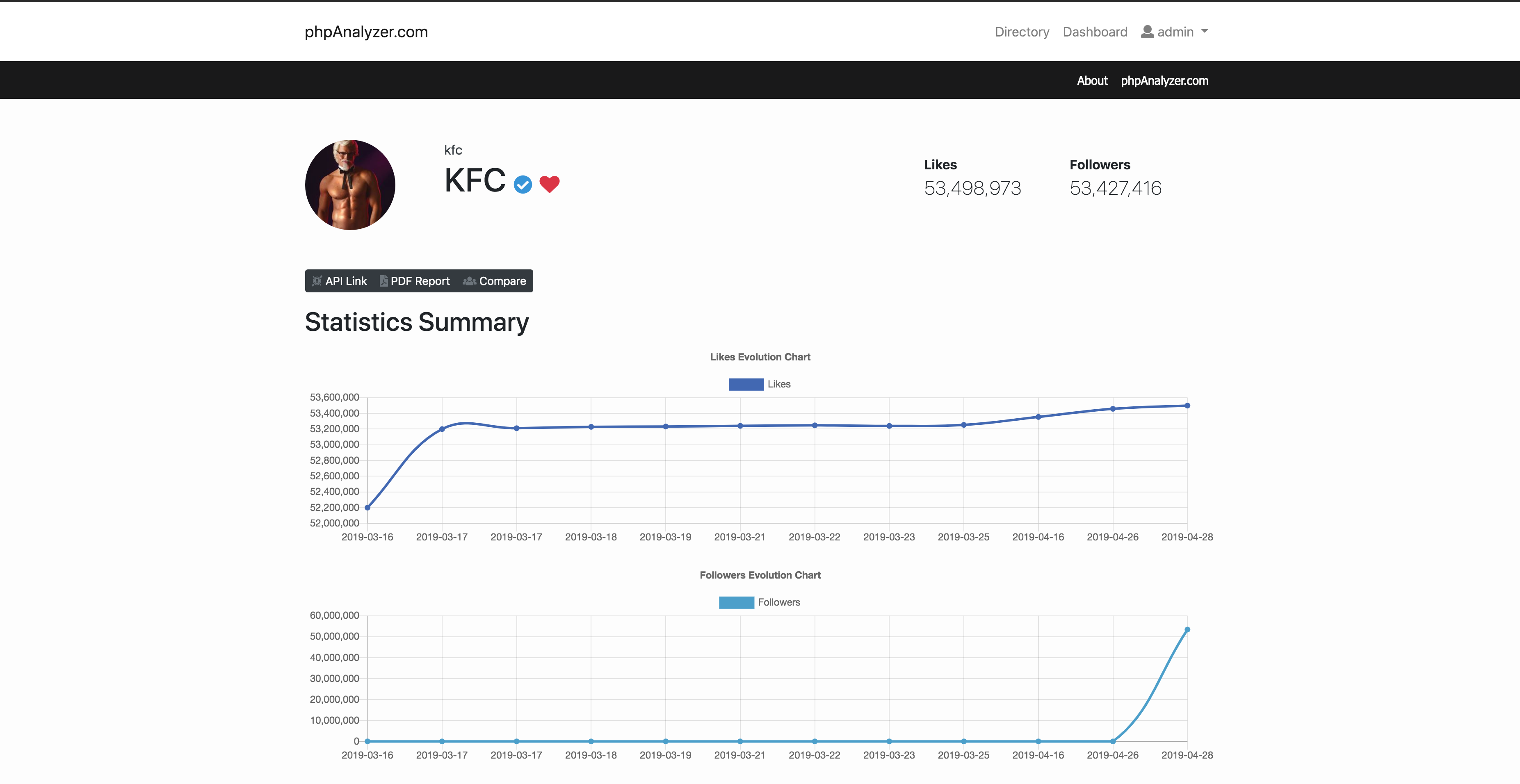The width and height of the screenshot is (1520, 784).
Task: Click phpAnalyzer.com link in dark bar
Action: click(x=1164, y=81)
